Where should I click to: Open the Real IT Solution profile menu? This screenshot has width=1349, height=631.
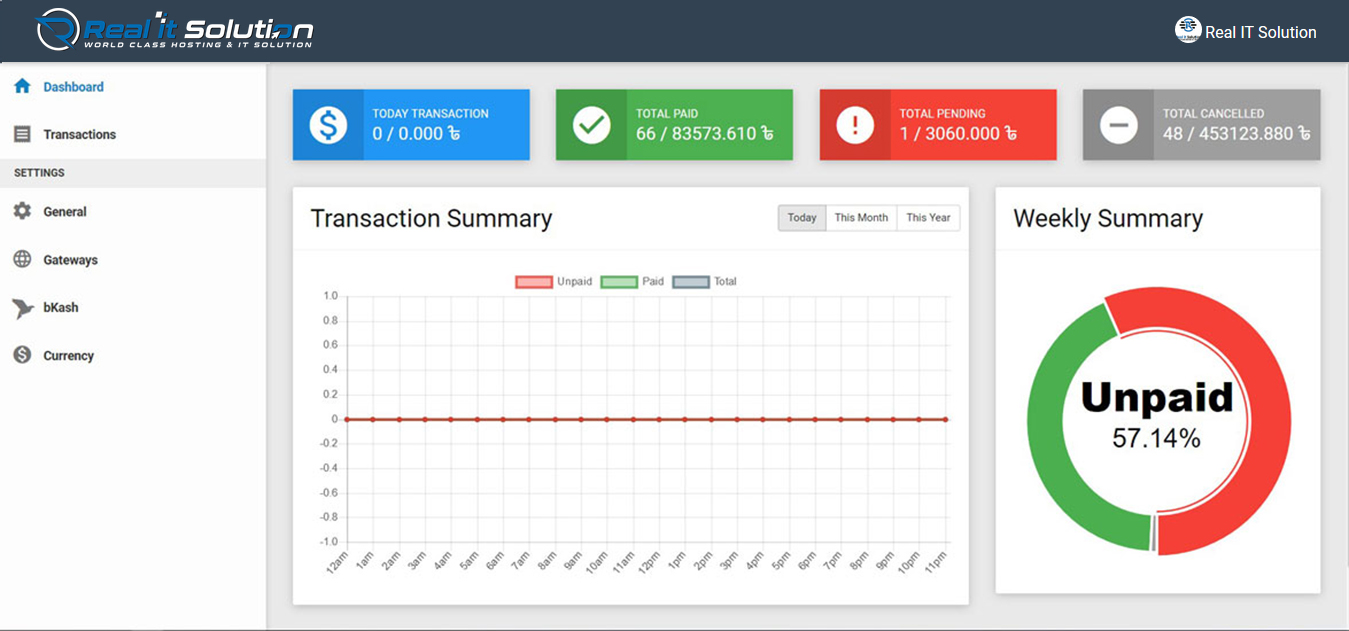point(1246,32)
